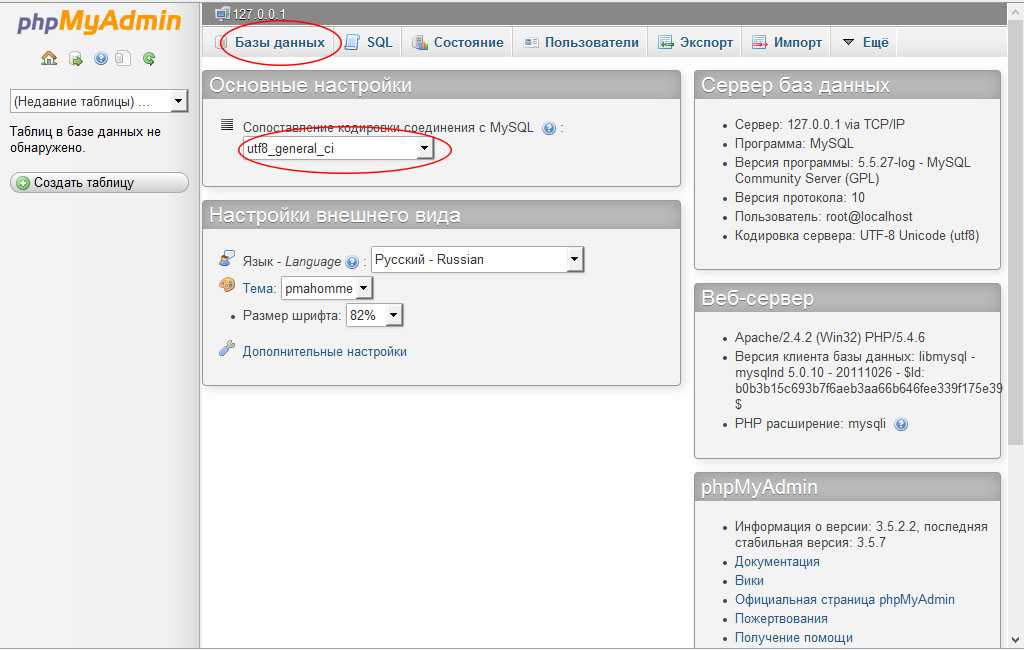
Task: Click the server icon next to 127.0.0.1
Action: pyautogui.click(x=223, y=14)
